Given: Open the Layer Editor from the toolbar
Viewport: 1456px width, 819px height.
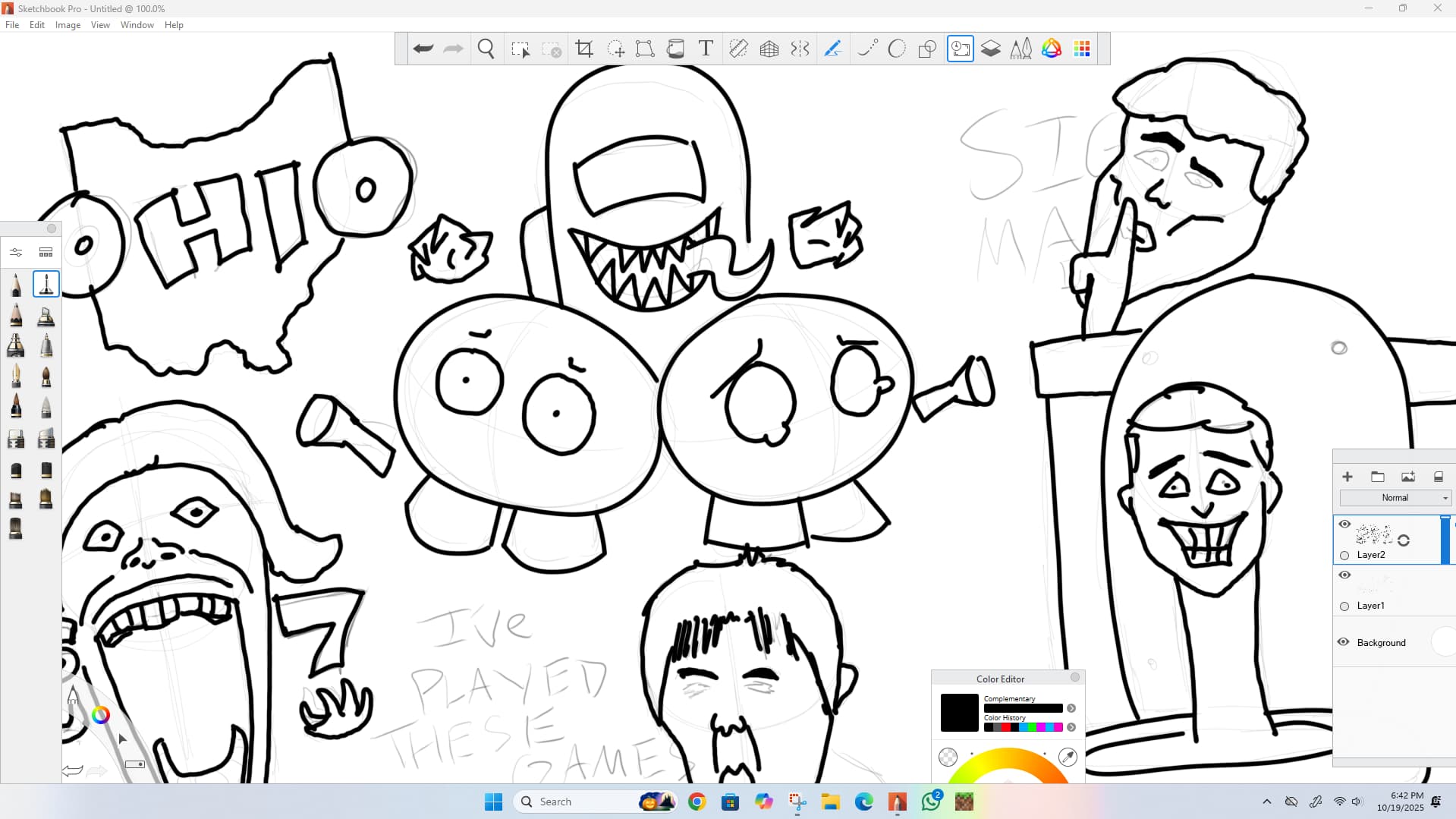Looking at the screenshot, I should click(991, 49).
